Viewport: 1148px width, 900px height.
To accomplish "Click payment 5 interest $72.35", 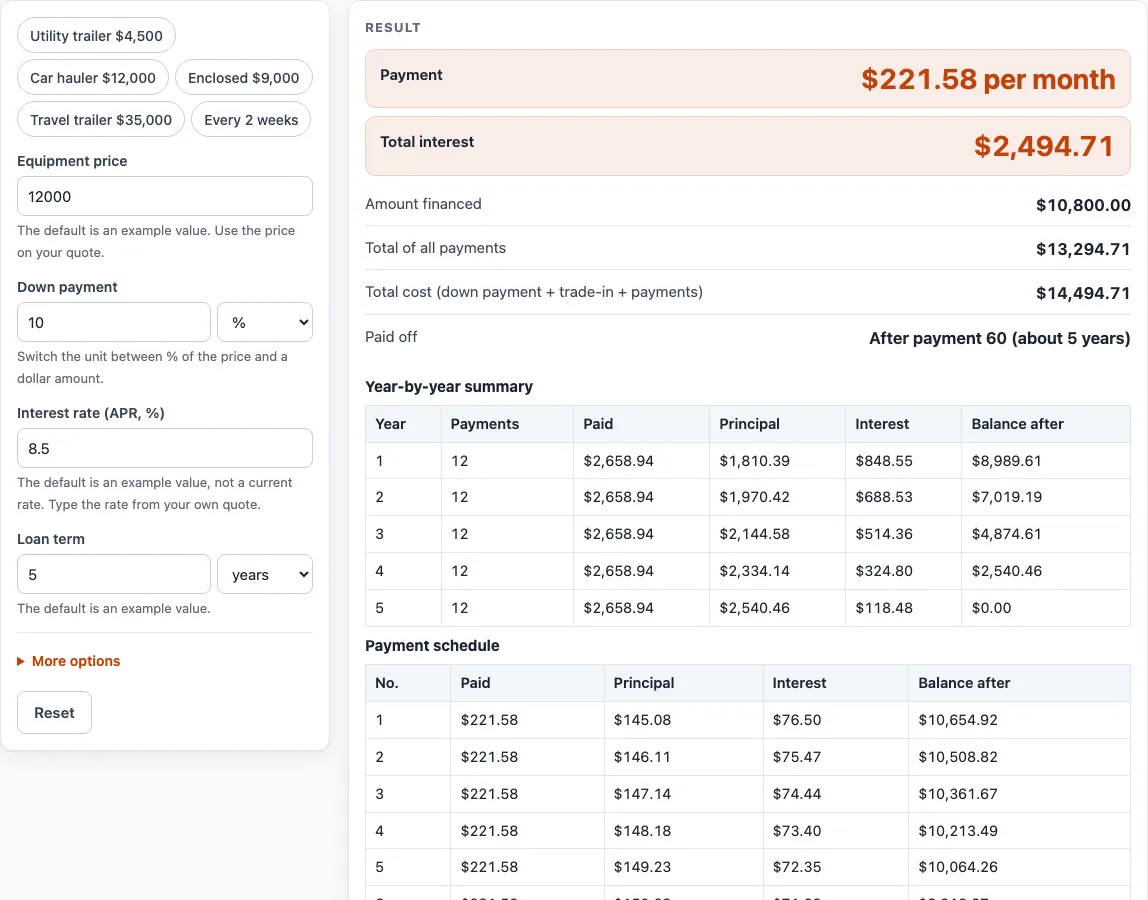I will (x=797, y=866).
